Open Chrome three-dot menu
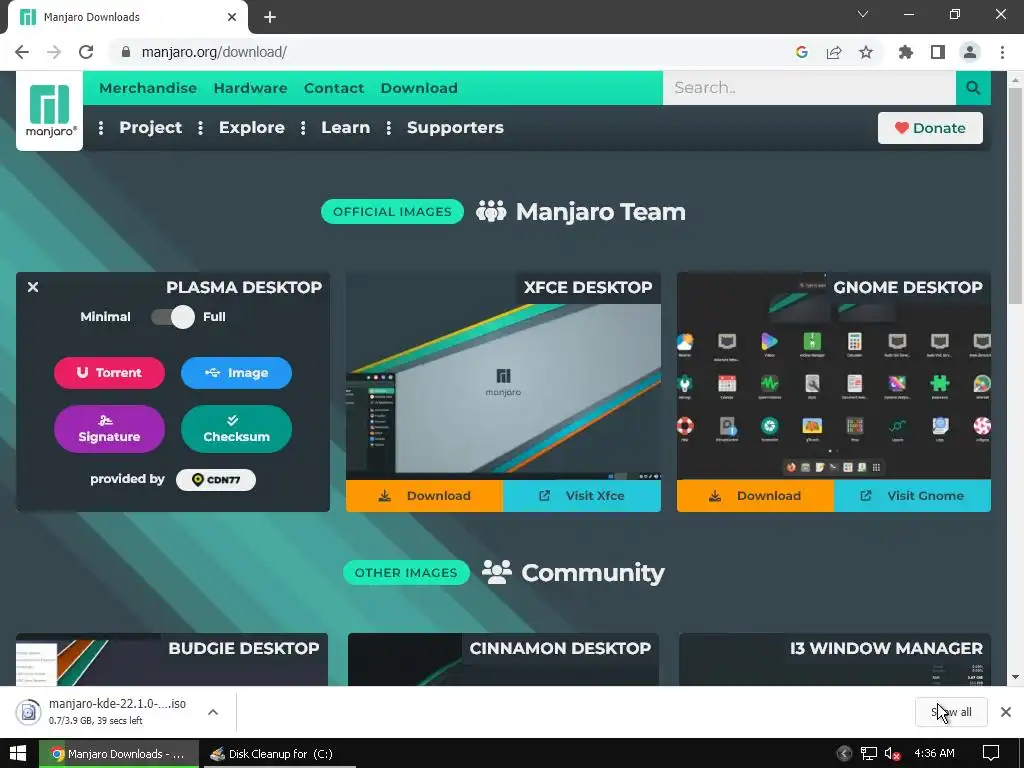 click(1002, 52)
